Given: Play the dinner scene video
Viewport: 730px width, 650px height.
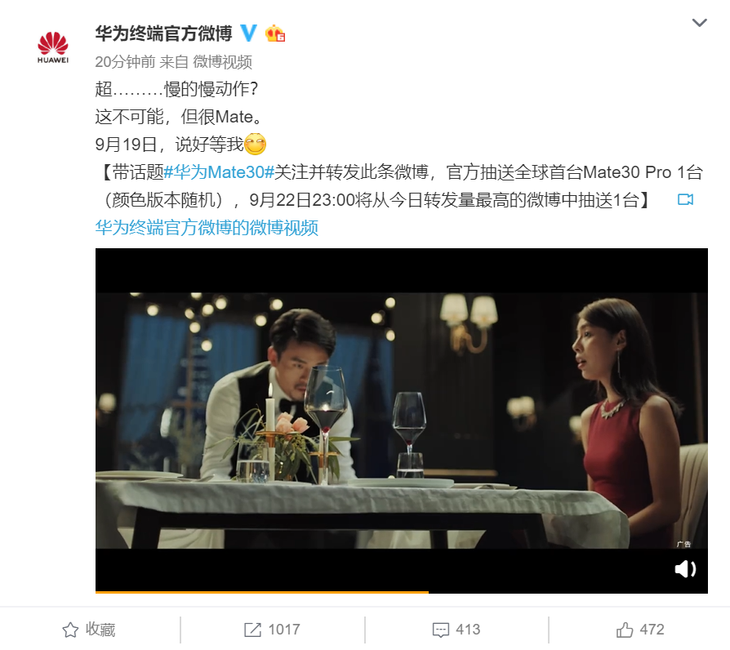Looking at the screenshot, I should point(401,420).
